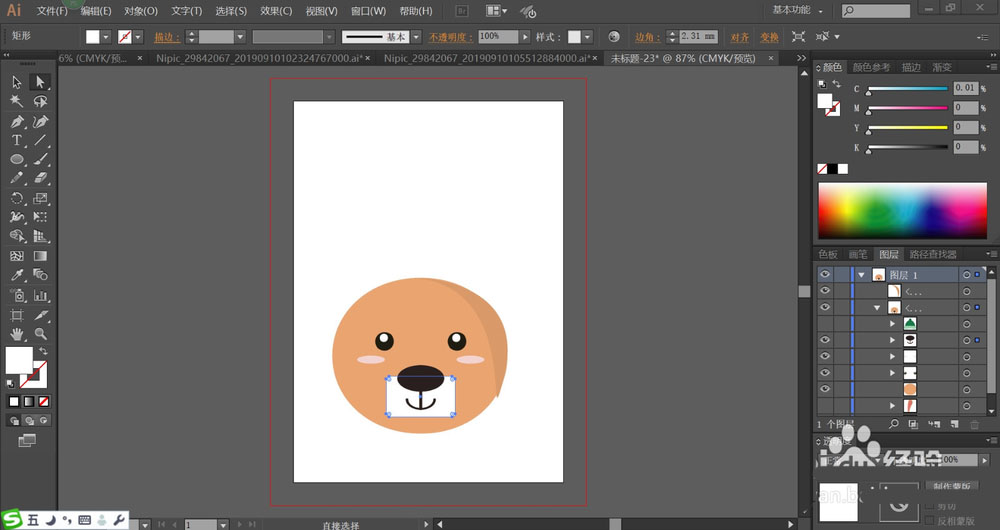Select the Selection (black arrow) tool
This screenshot has width=1000, height=530.
(17, 82)
